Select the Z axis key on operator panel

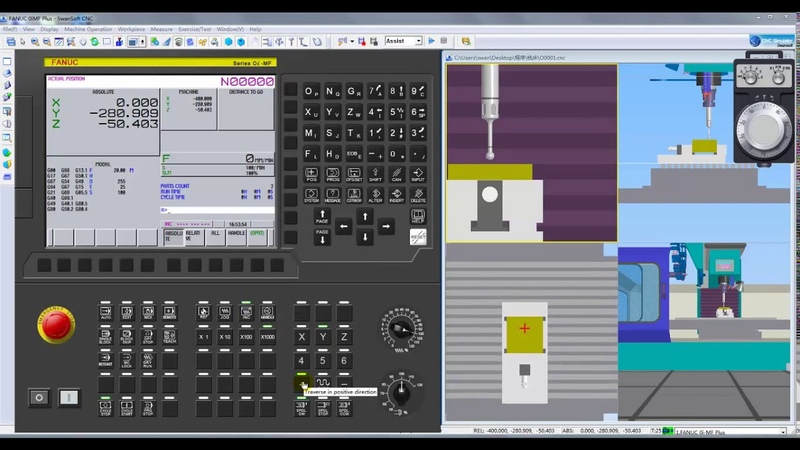click(x=344, y=337)
